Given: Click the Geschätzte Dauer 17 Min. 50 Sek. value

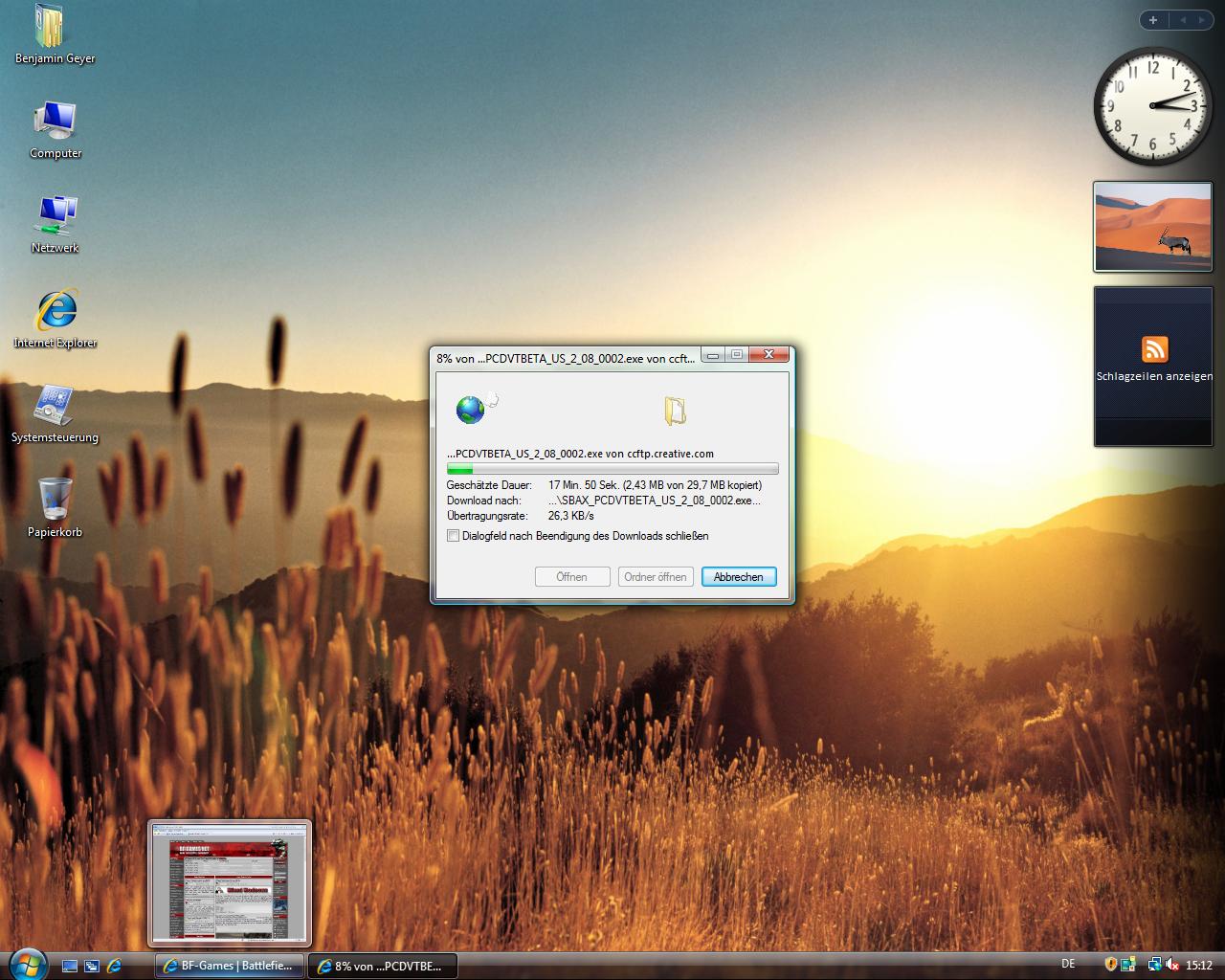Looking at the screenshot, I should coord(656,485).
